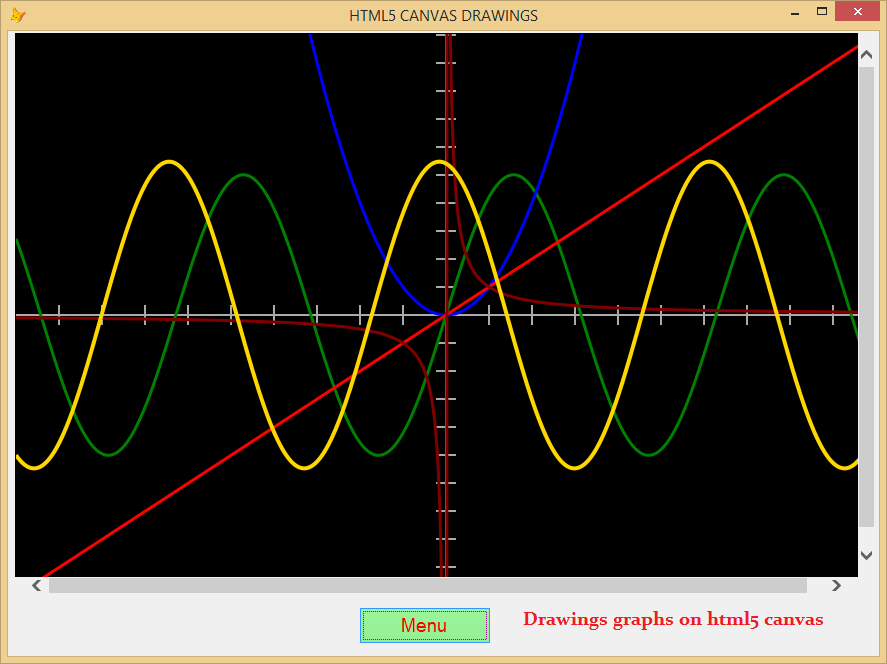Click the horizontal scrollbar thumb
887x664 pixels.
[x=430, y=585]
